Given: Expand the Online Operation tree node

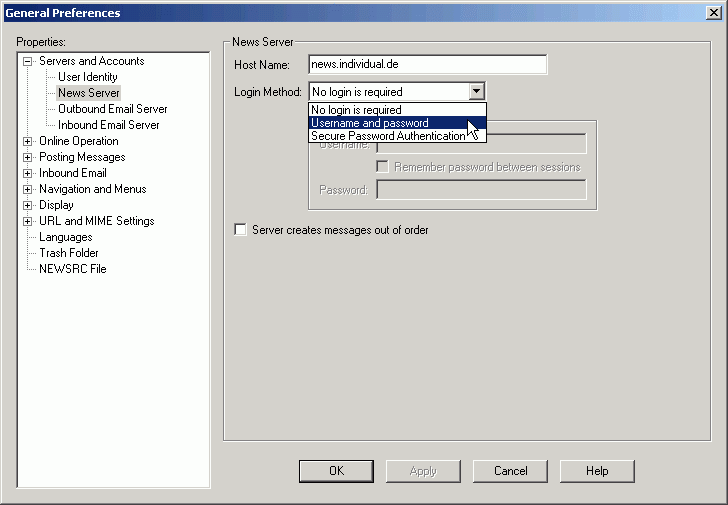Looking at the screenshot, I should pyautogui.click(x=28, y=141).
